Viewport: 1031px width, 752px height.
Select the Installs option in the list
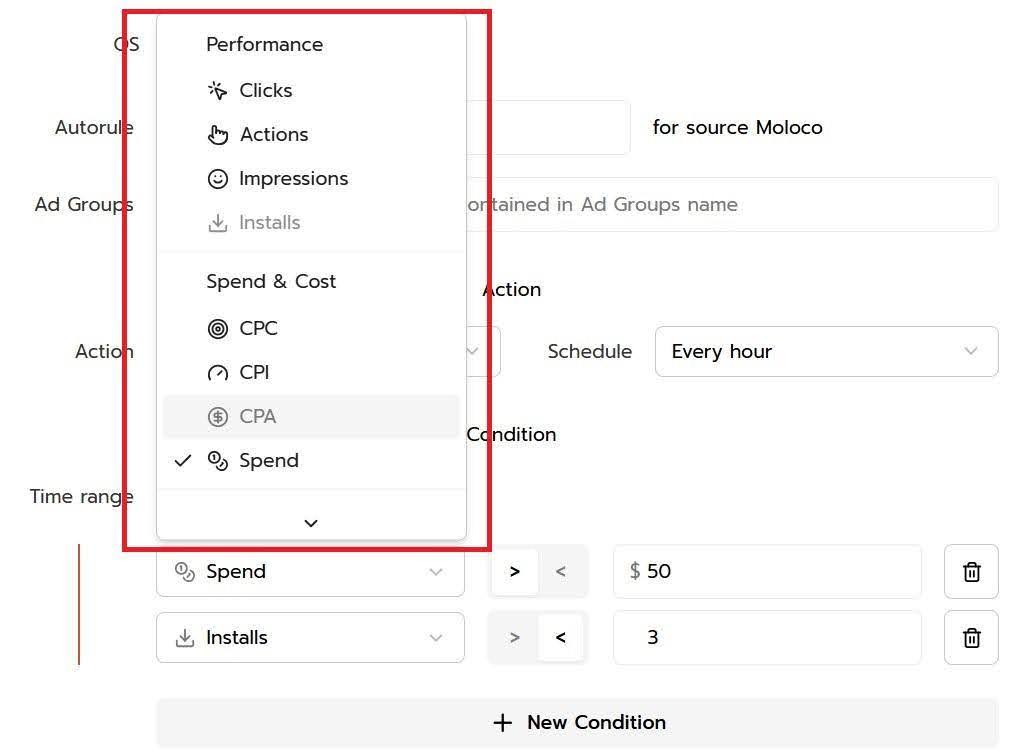pos(269,223)
